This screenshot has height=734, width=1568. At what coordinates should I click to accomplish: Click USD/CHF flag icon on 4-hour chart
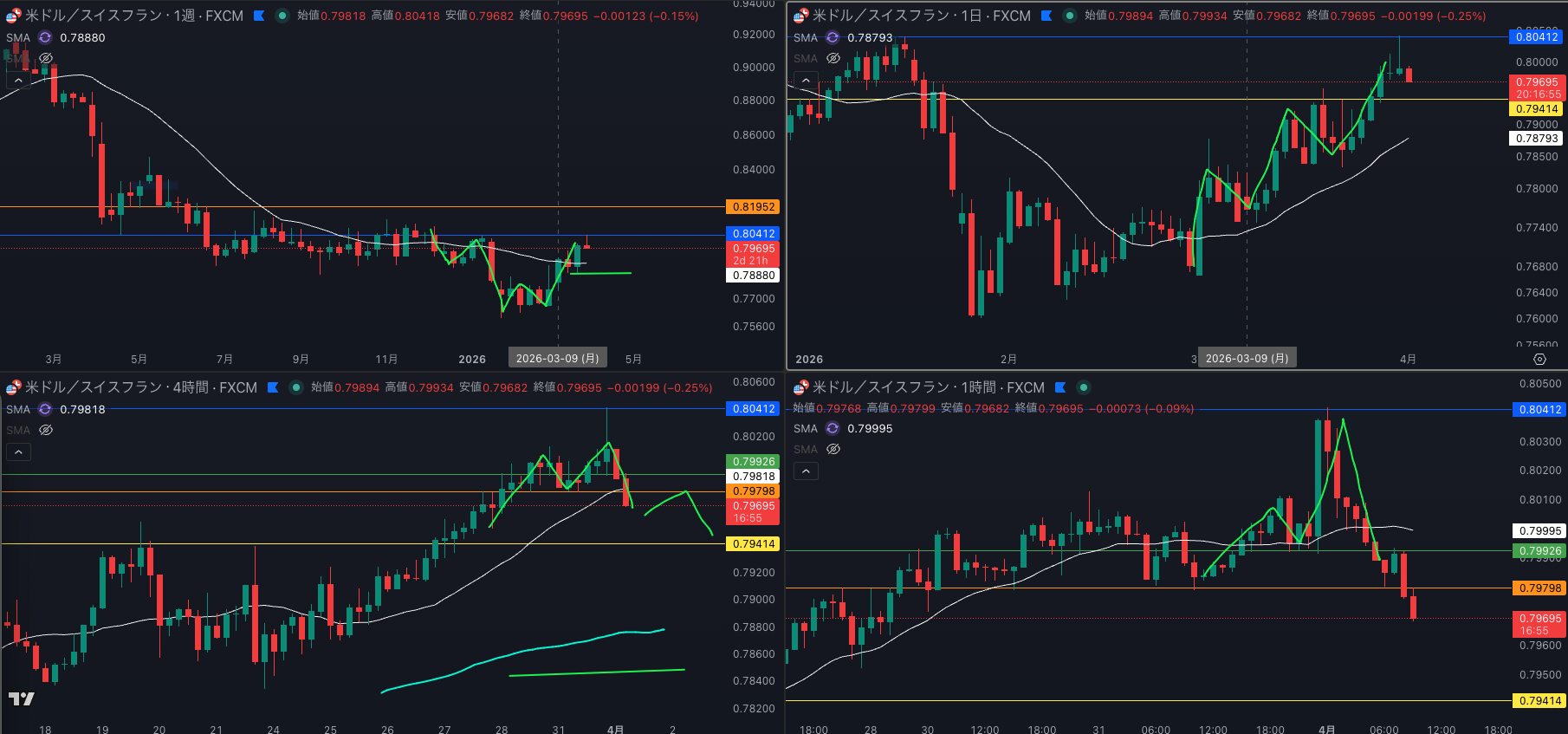click(14, 387)
